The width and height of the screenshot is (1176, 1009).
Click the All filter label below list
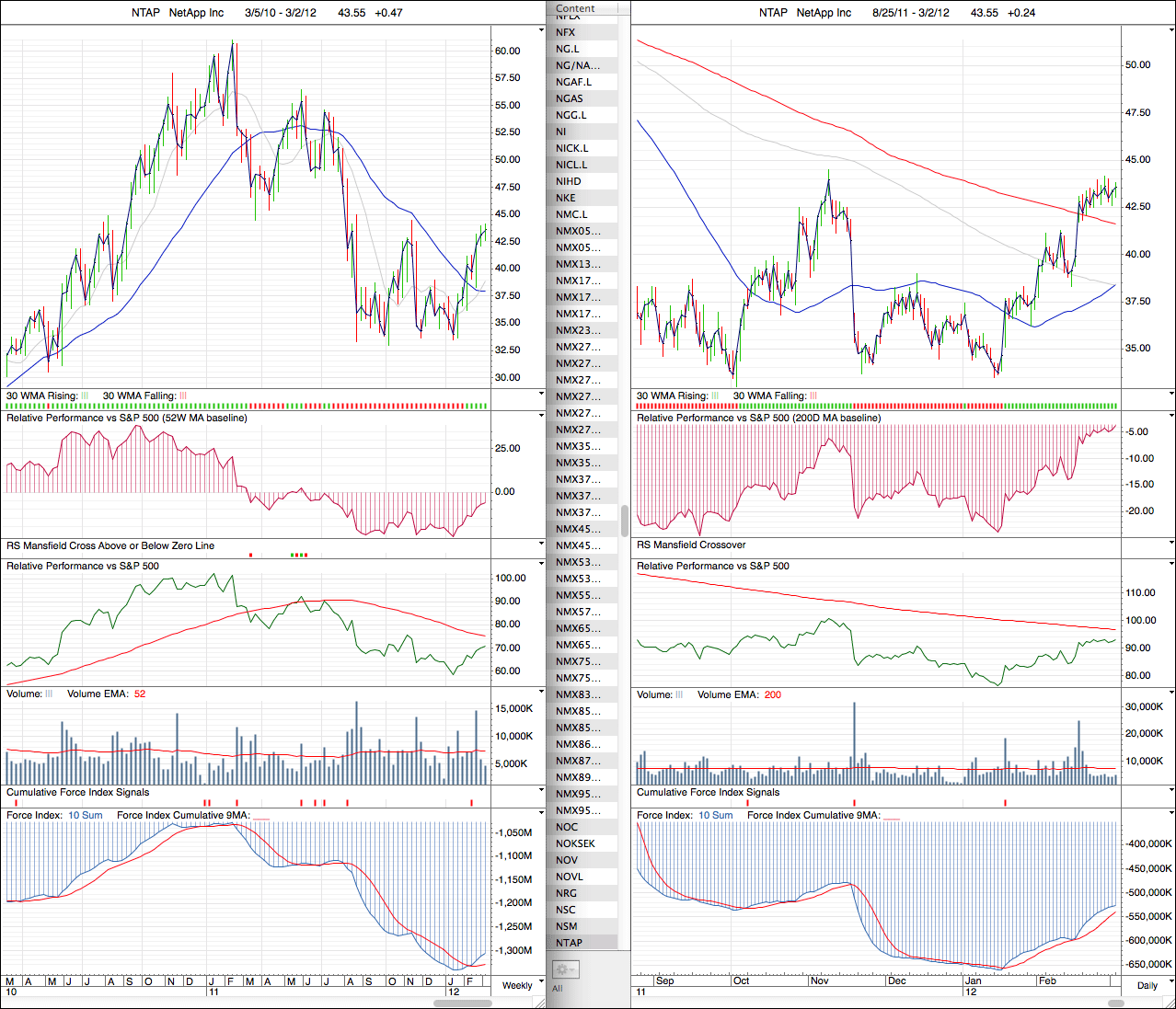(x=557, y=988)
